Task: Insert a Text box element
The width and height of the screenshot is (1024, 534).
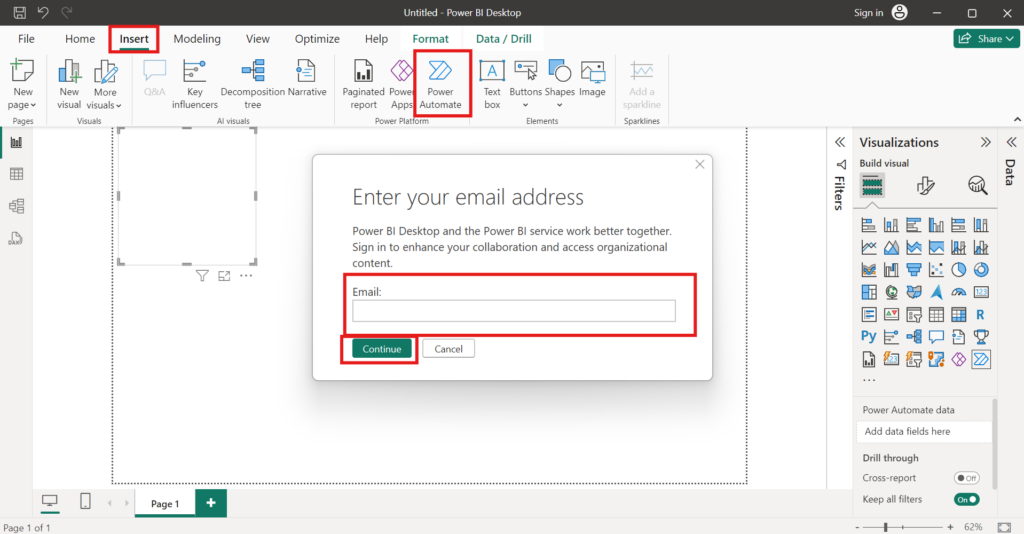Action: tap(492, 84)
